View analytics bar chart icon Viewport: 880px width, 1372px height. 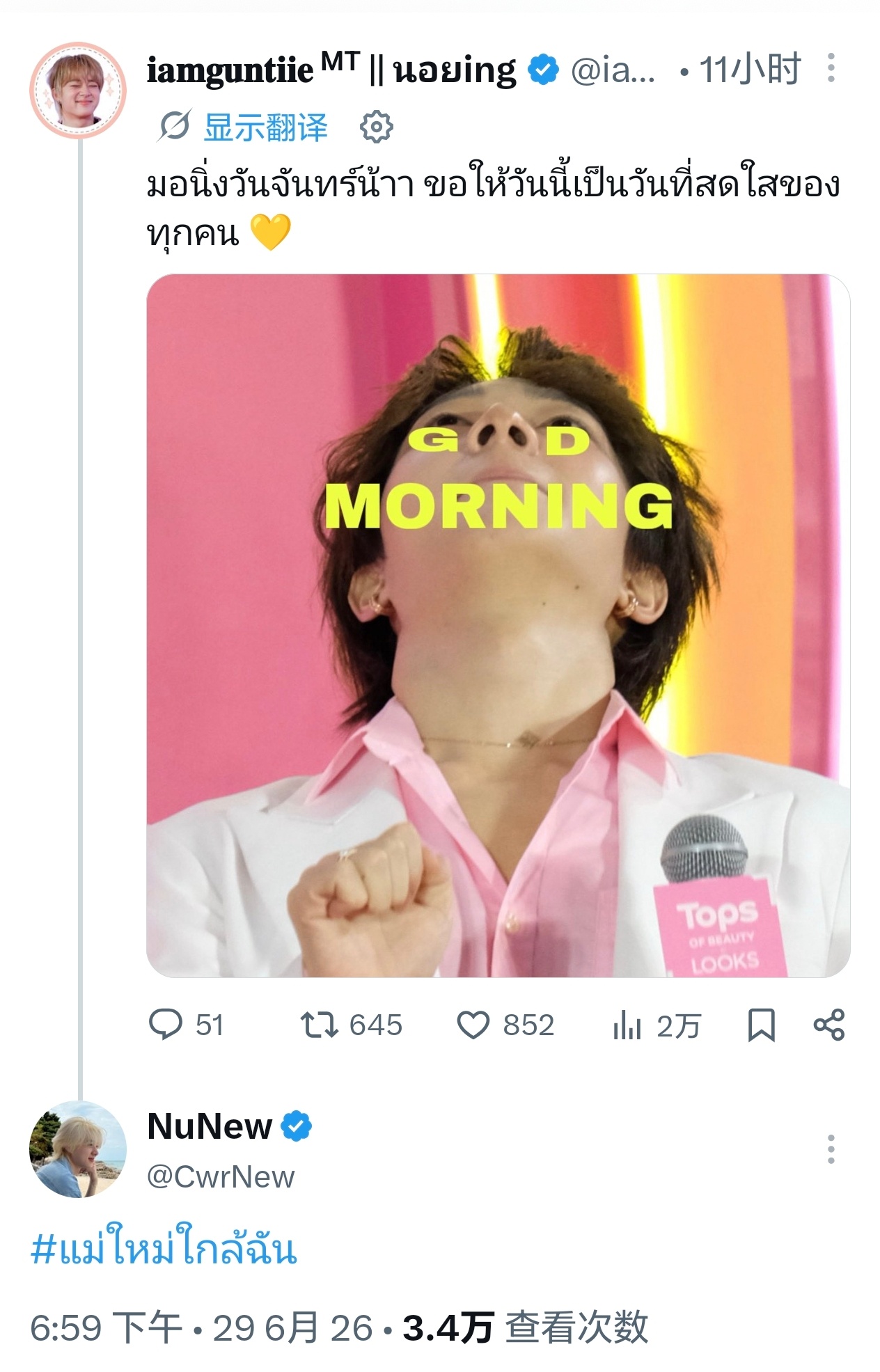click(627, 1025)
